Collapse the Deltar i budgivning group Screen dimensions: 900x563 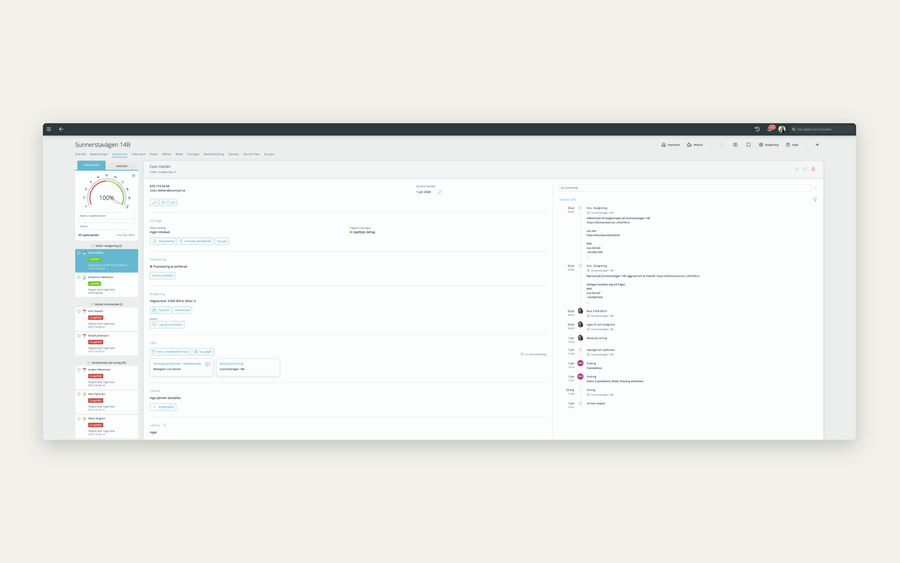106,246
